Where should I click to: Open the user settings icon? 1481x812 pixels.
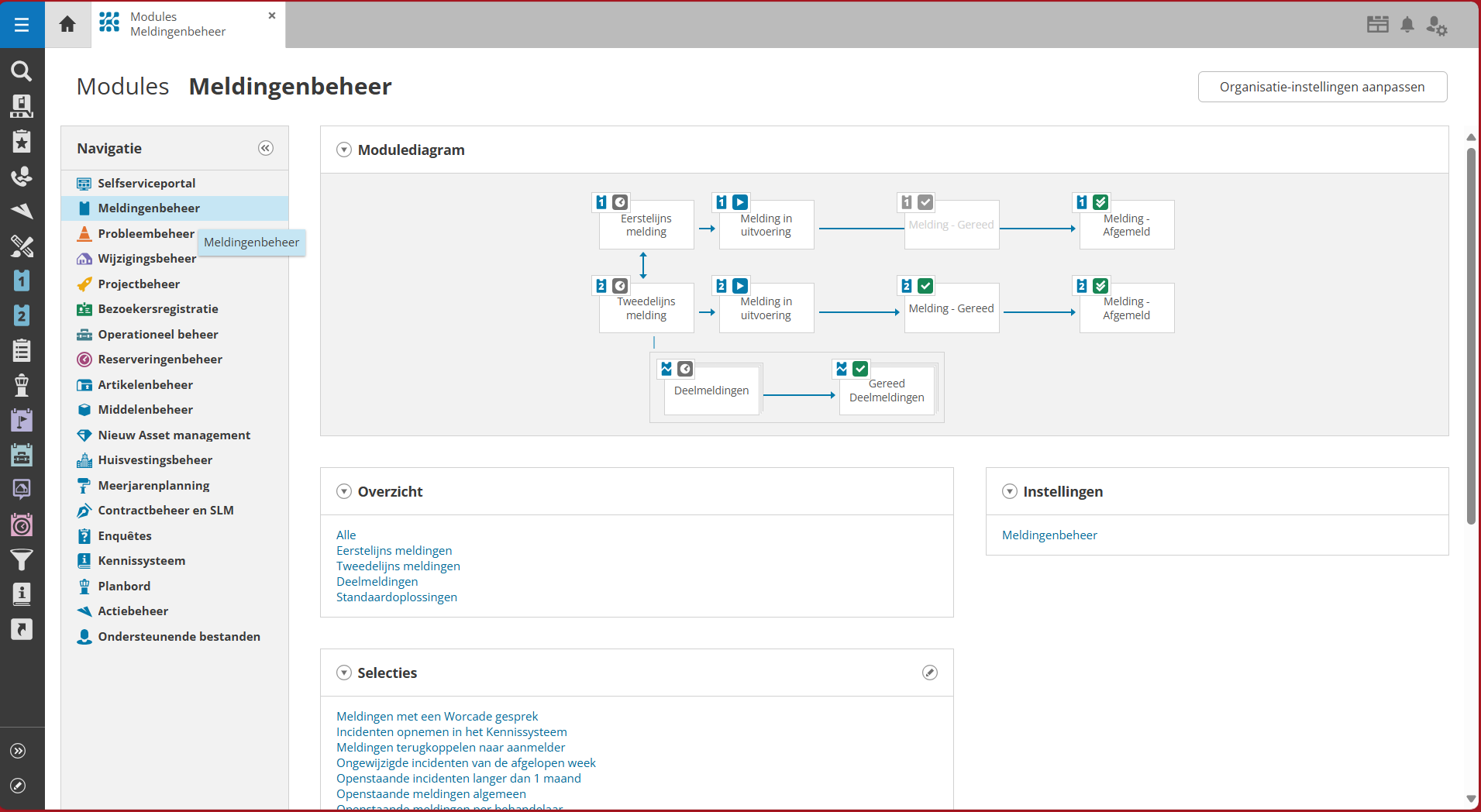coord(1436,26)
